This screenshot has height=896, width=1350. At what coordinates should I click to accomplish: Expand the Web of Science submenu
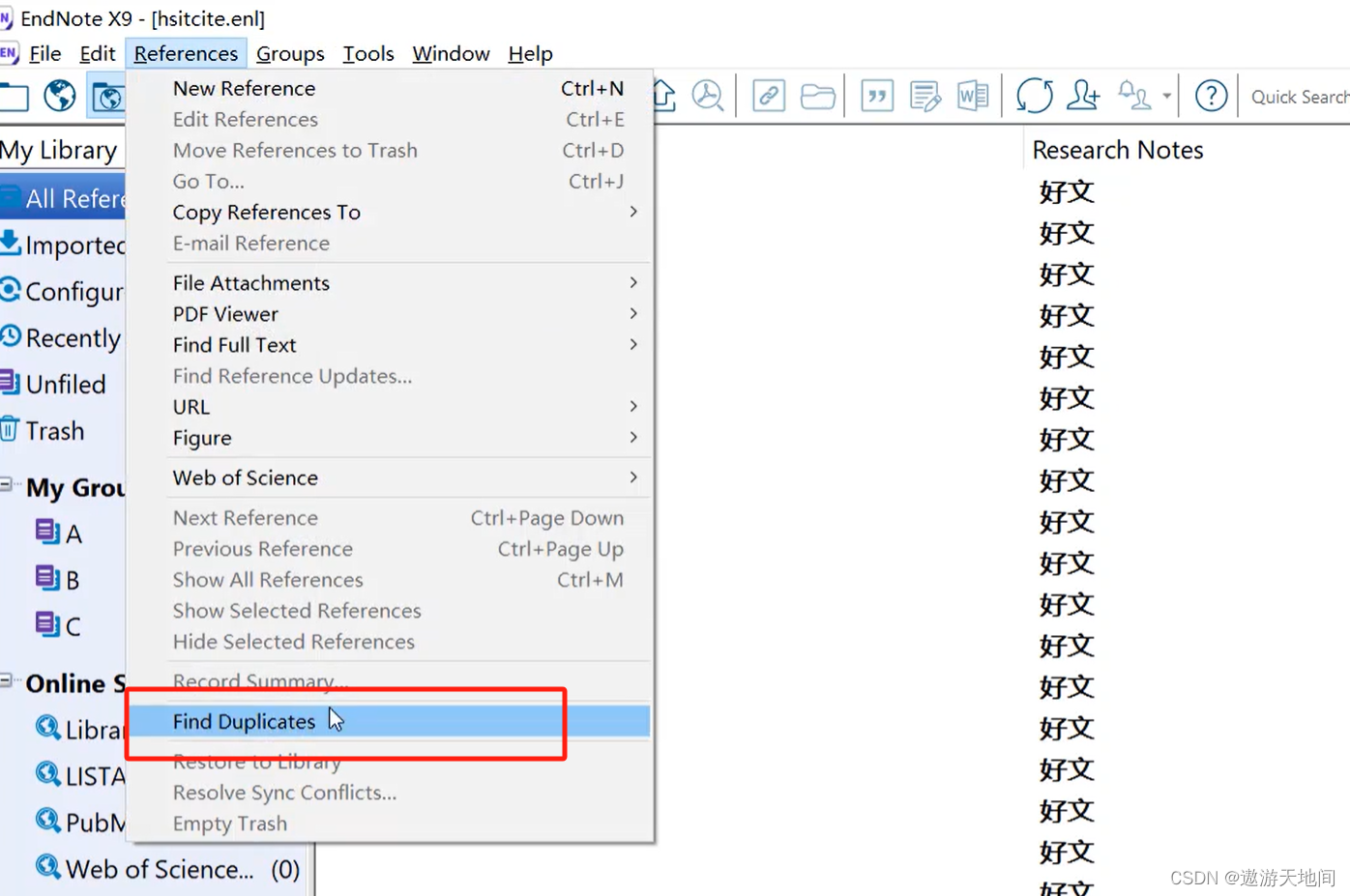tap(391, 477)
